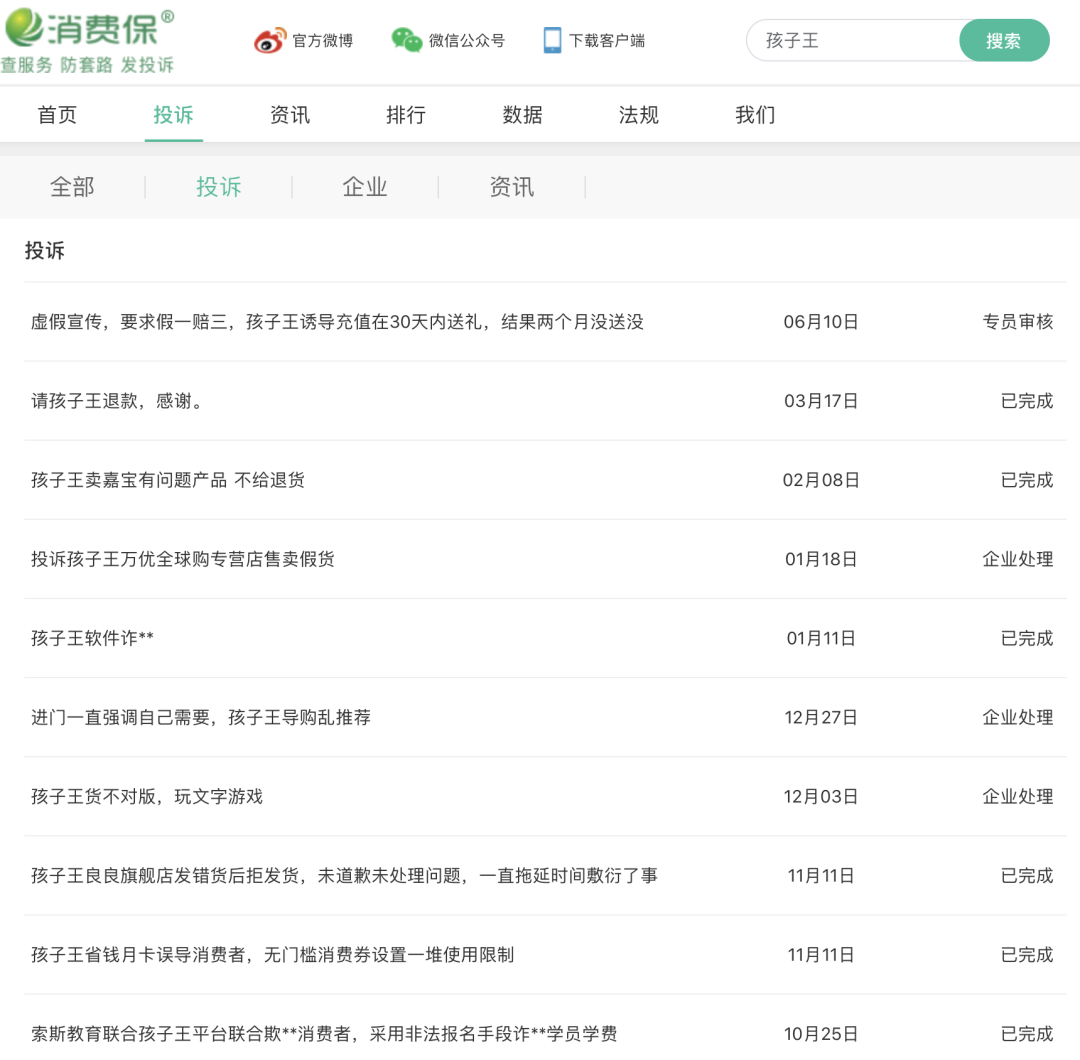This screenshot has width=1080, height=1060.
Task: Open the 法规 navigation item
Action: [639, 115]
